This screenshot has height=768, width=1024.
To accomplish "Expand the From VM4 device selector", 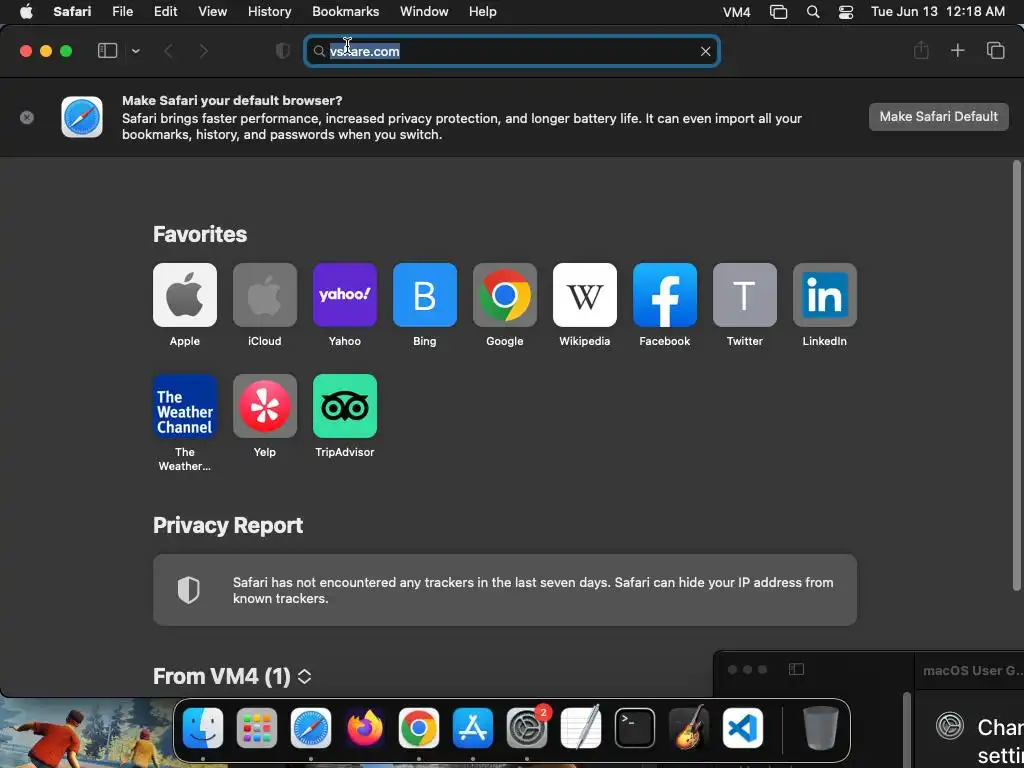I will coord(304,676).
